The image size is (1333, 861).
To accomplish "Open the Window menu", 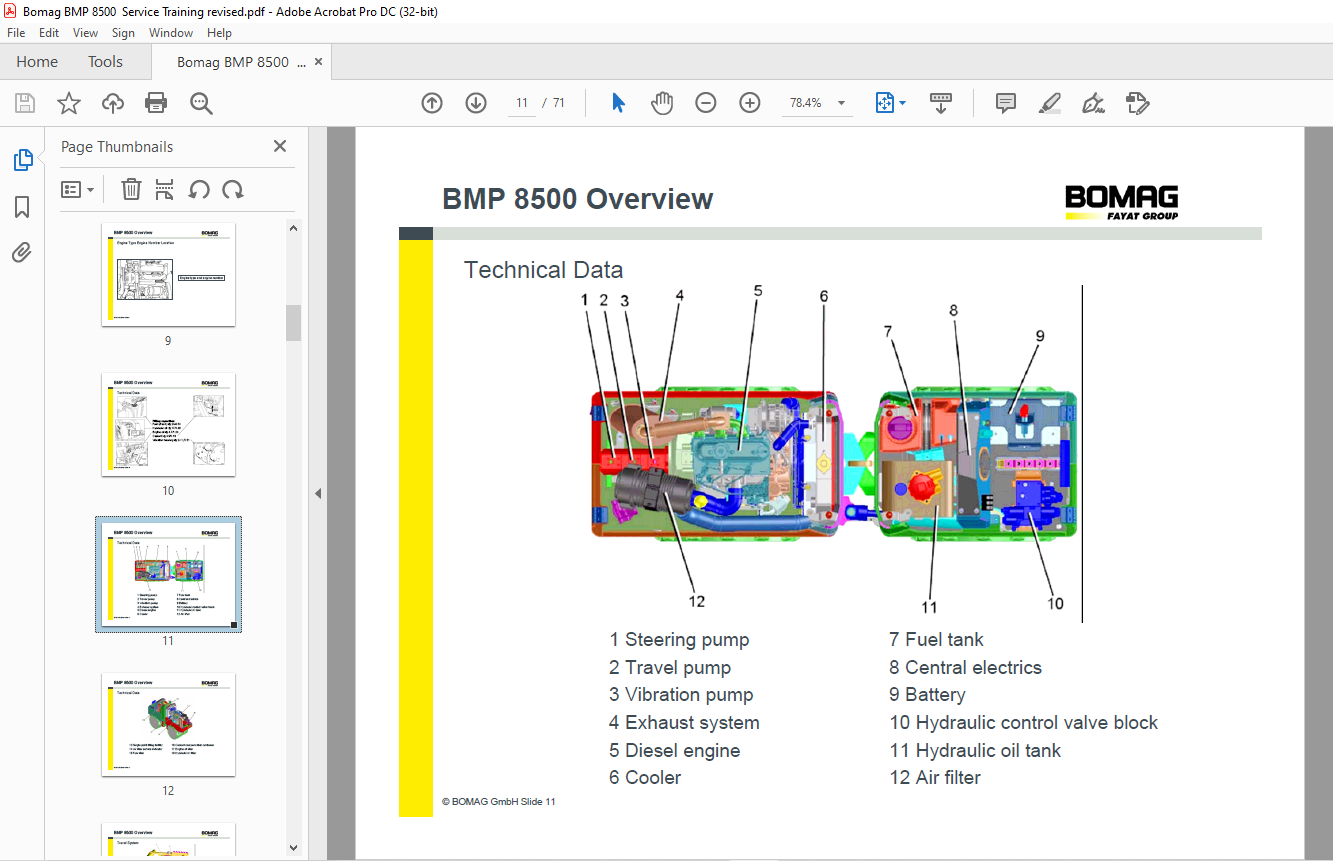I will point(171,33).
